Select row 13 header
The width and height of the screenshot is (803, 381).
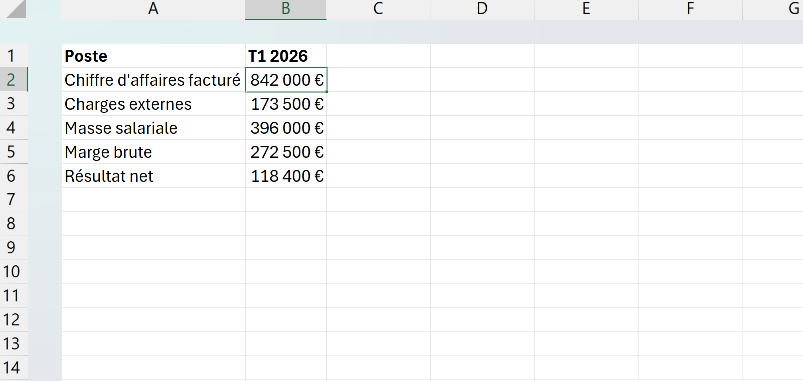[x=14, y=344]
